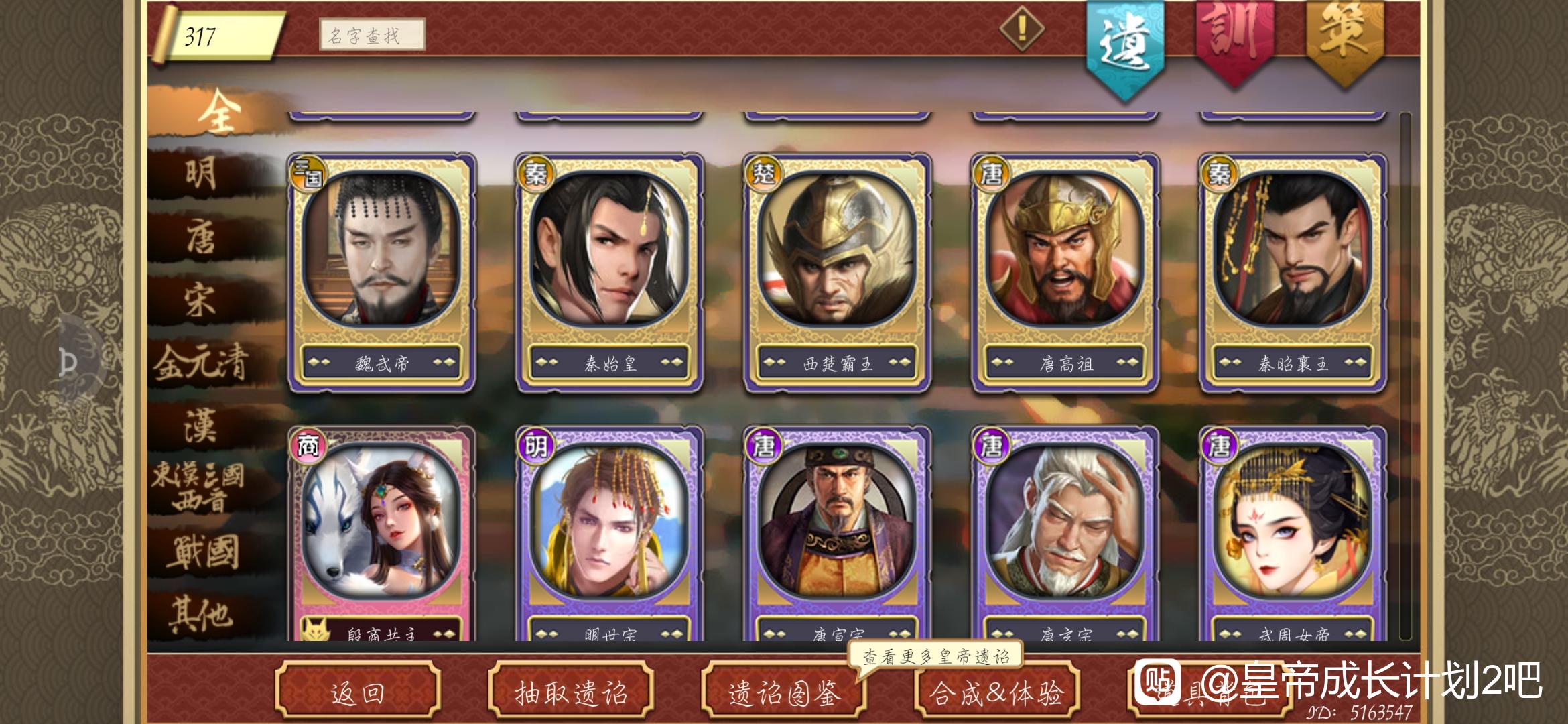Click the 抽取遗诏 draw button
This screenshot has height=724, width=1568.
click(x=571, y=692)
